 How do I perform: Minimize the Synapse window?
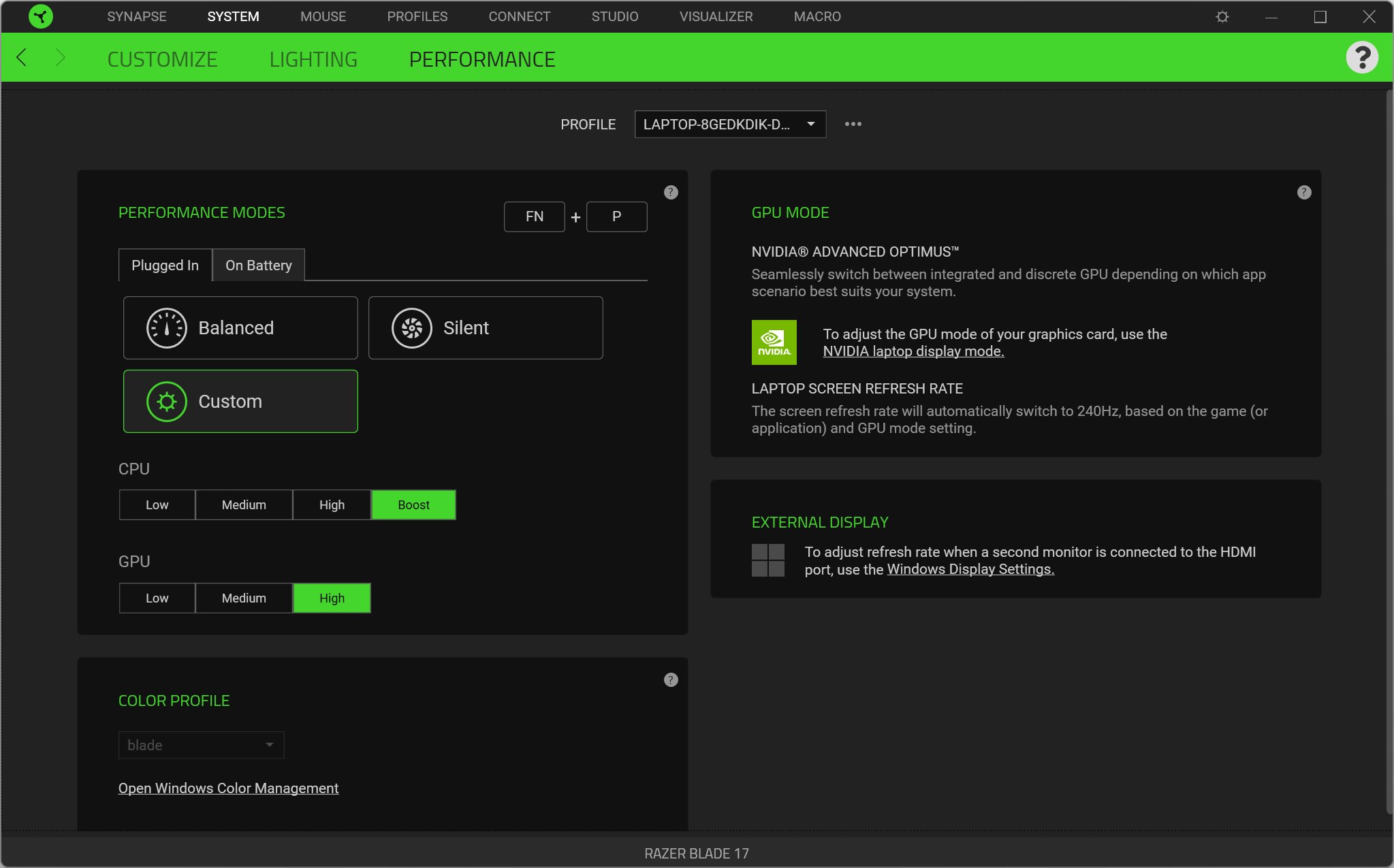point(1271,16)
